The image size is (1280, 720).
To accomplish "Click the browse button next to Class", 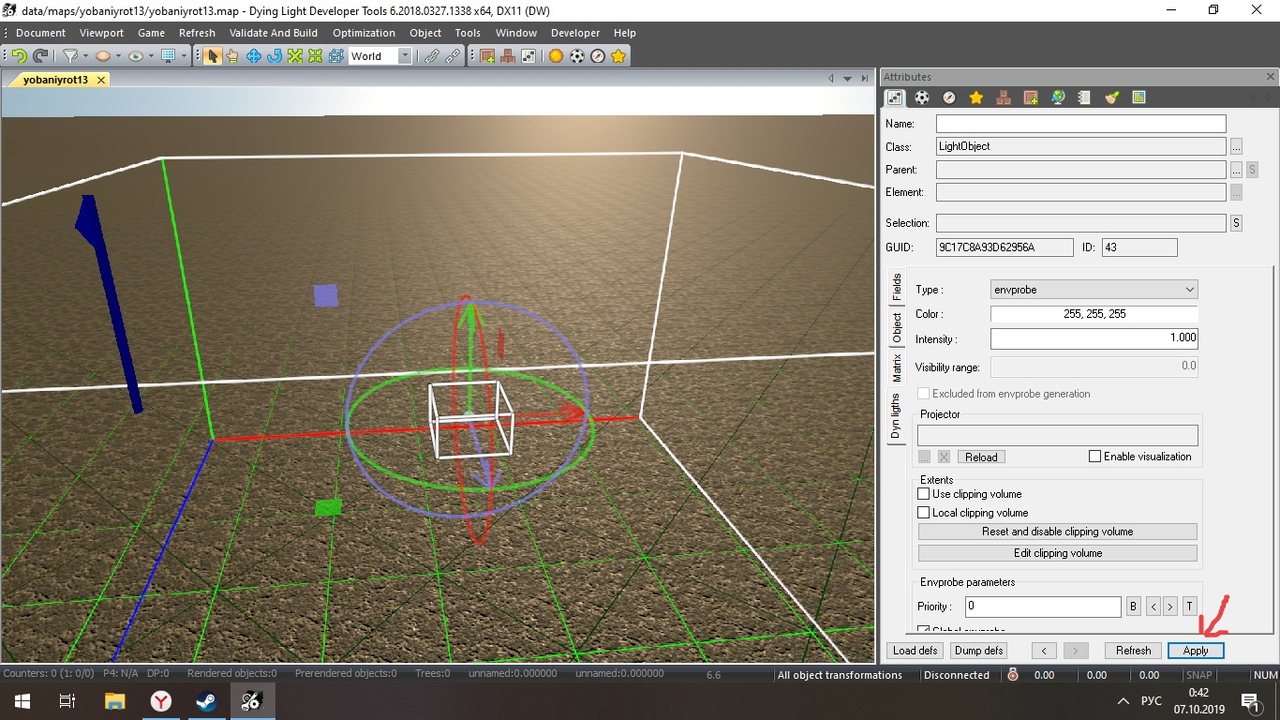I will (x=1236, y=147).
